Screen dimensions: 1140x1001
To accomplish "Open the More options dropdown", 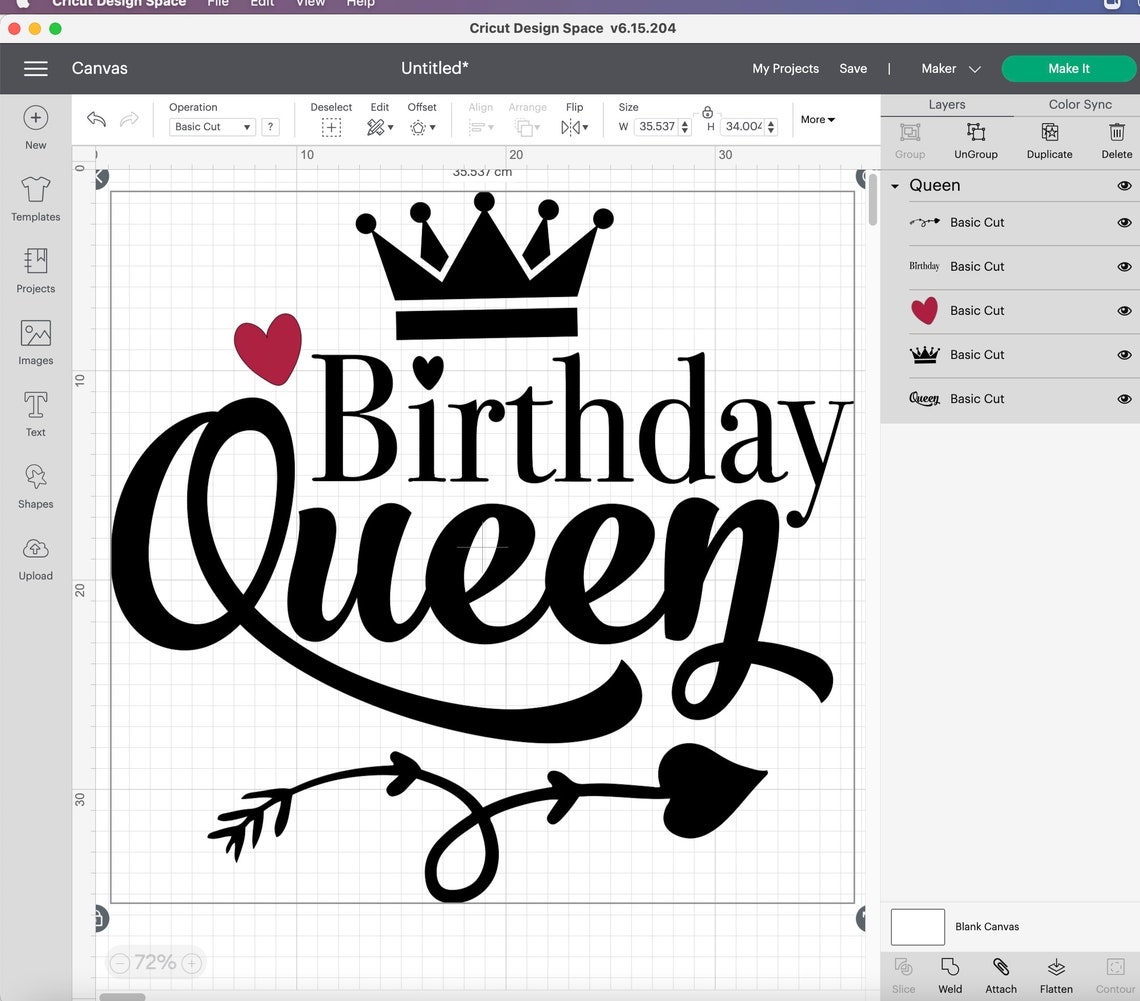I will click(817, 119).
